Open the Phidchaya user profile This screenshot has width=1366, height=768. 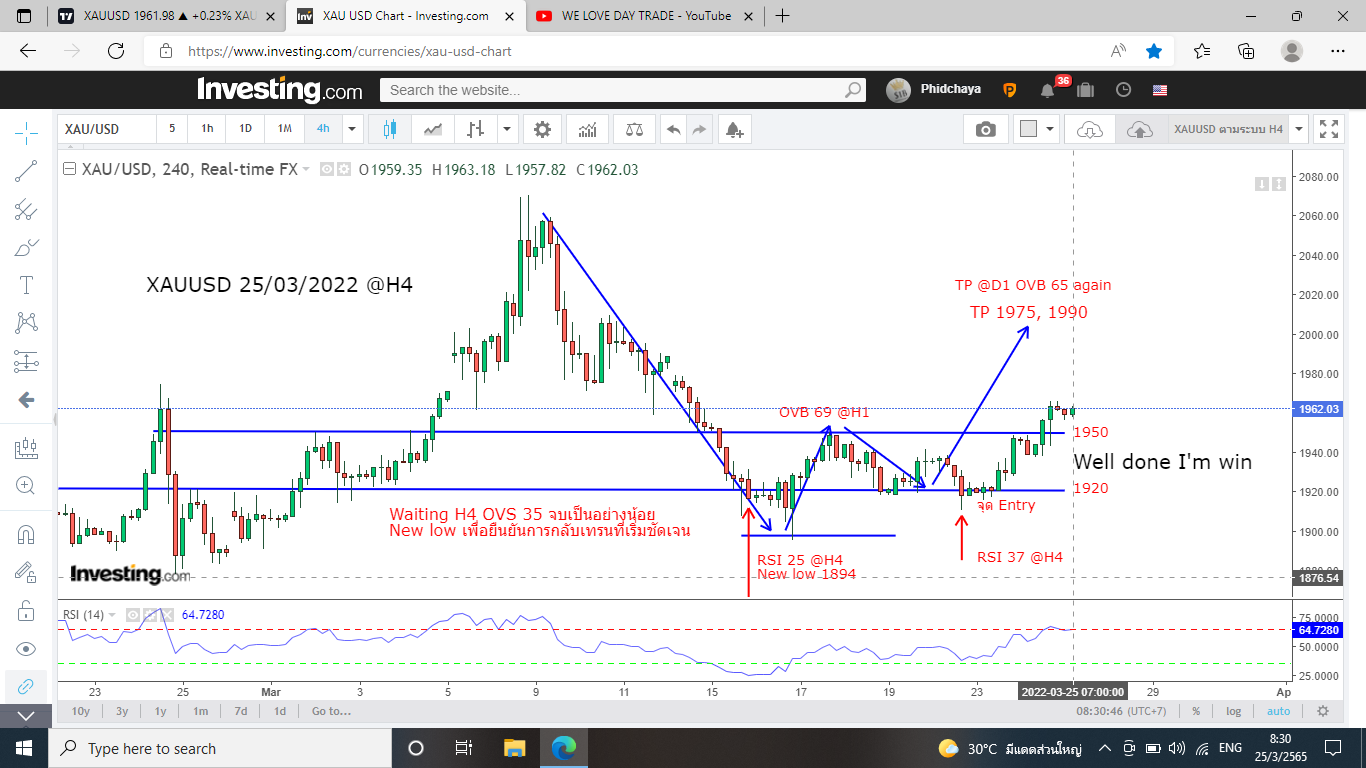coord(934,89)
